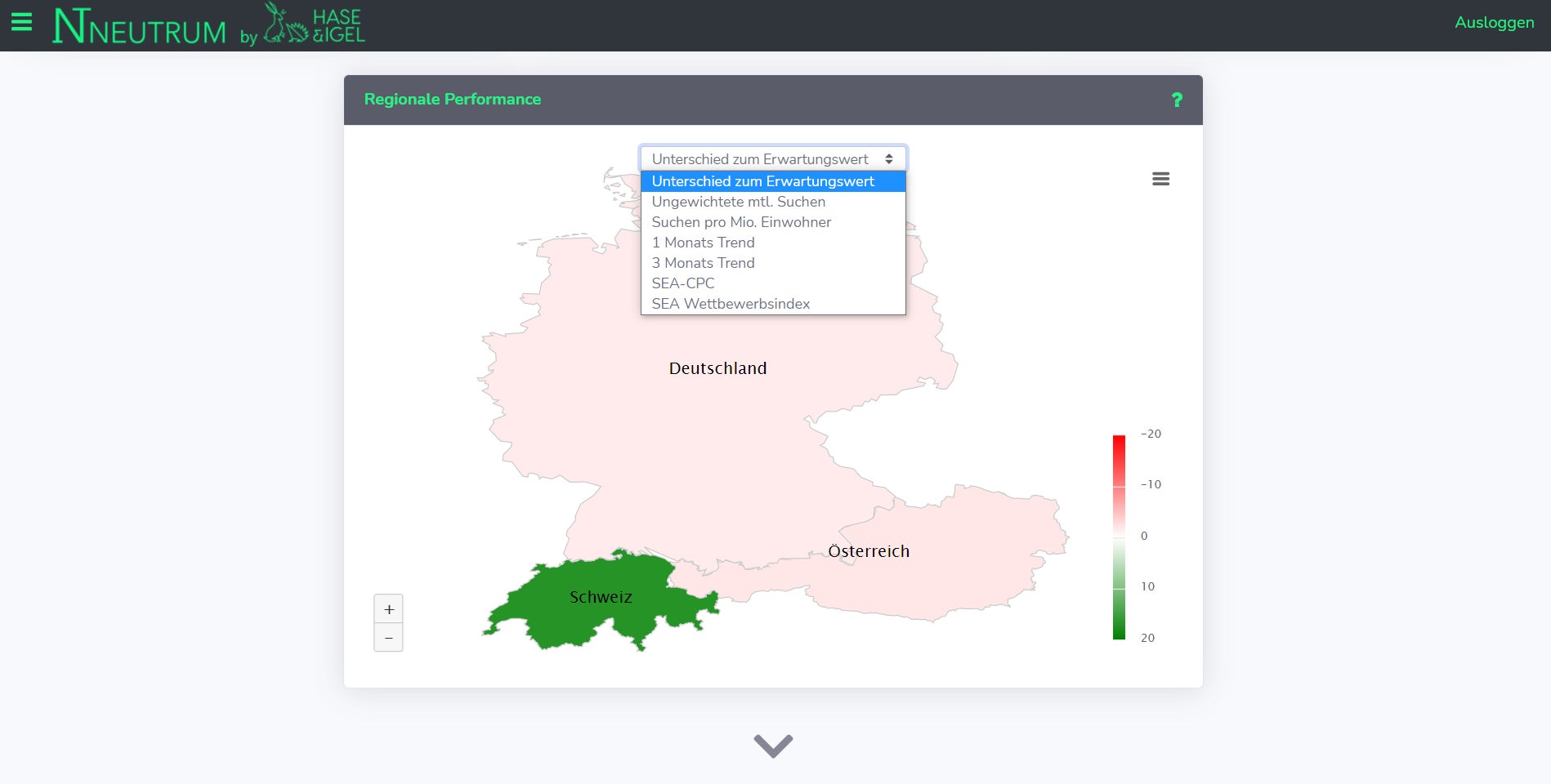Collapse the metric selection dropdown

(x=773, y=158)
